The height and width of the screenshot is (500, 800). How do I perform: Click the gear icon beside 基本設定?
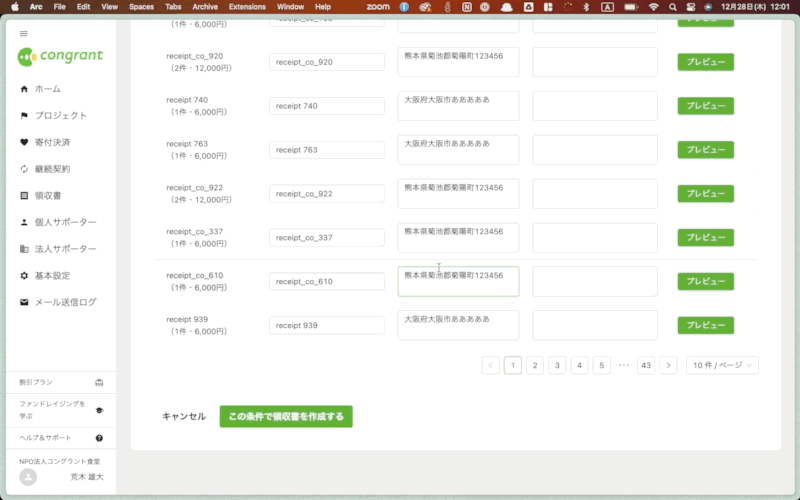(x=24, y=276)
